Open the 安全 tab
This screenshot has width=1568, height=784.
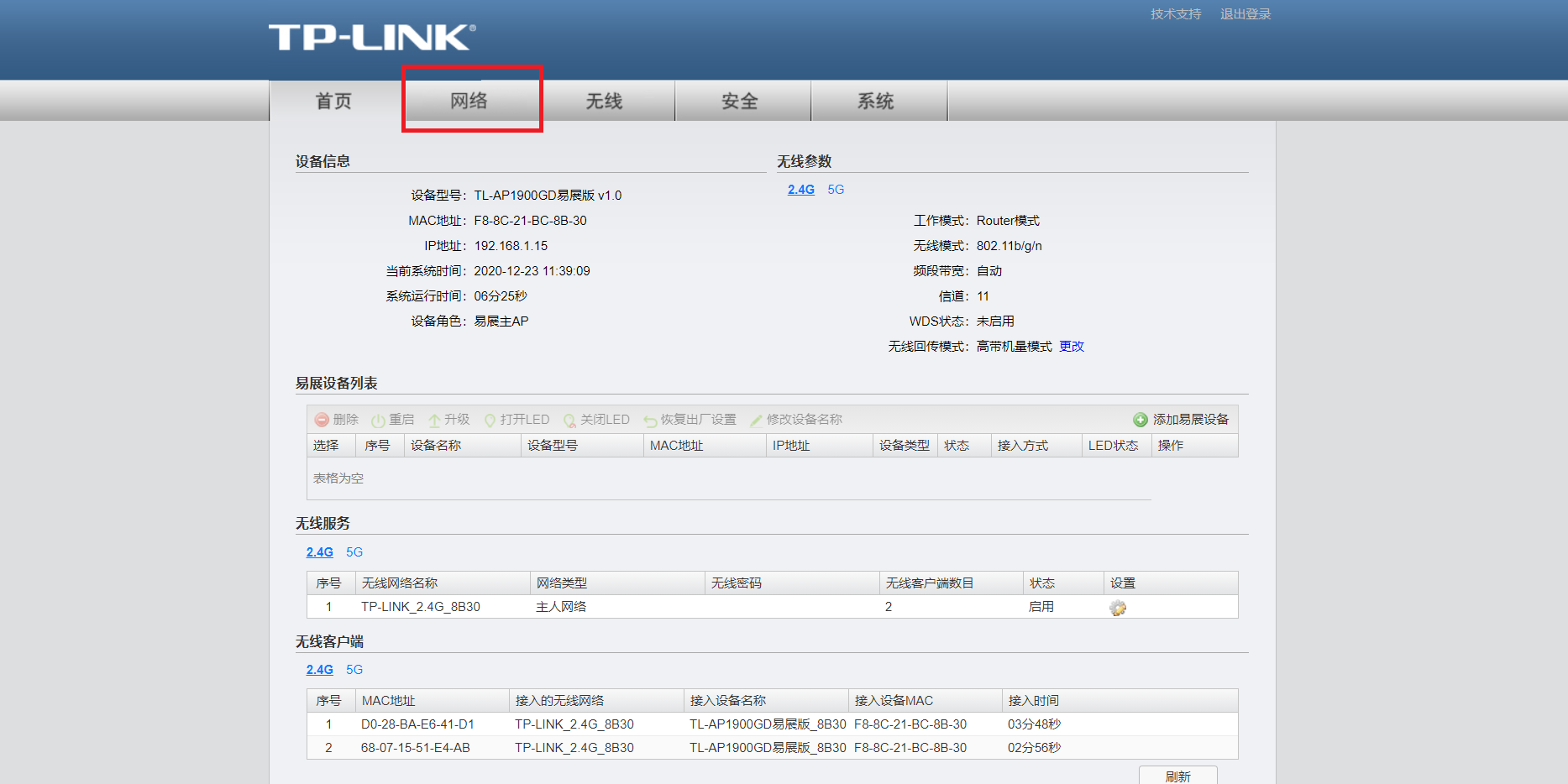(742, 100)
